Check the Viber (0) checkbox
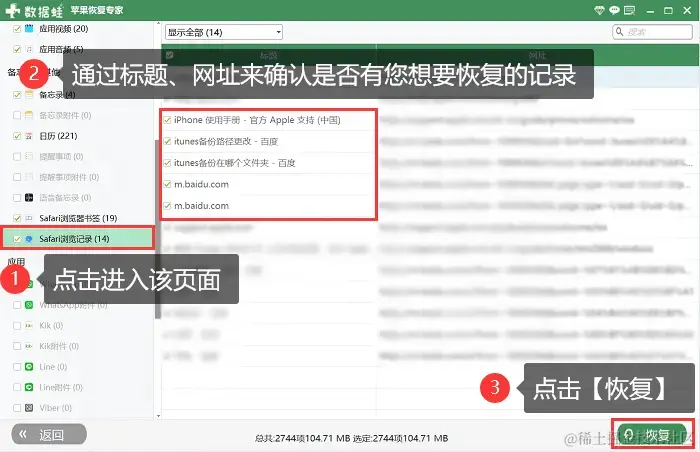Image resolution: width=700 pixels, height=452 pixels. point(17,408)
